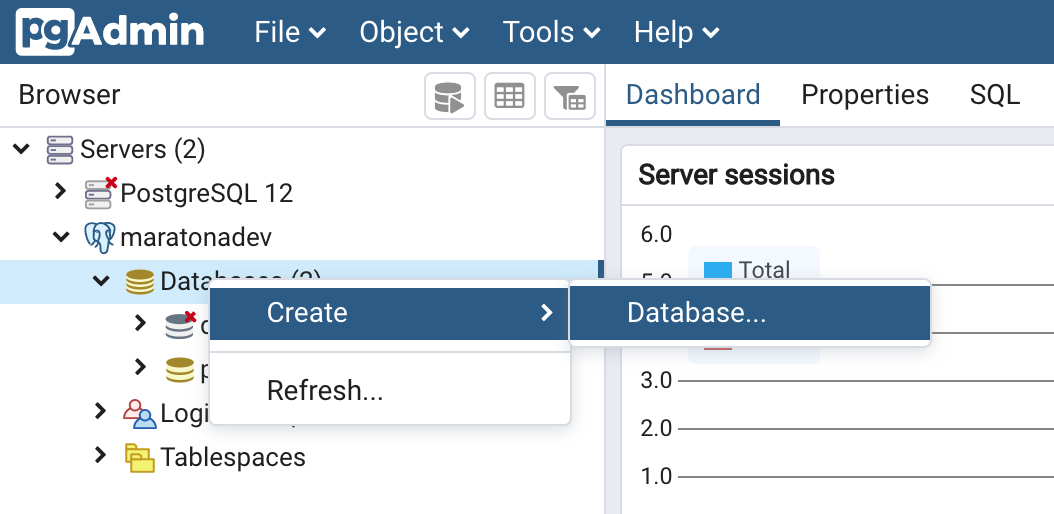
Task: Click the maratonadev elephant server icon
Action: pyautogui.click(x=100, y=238)
